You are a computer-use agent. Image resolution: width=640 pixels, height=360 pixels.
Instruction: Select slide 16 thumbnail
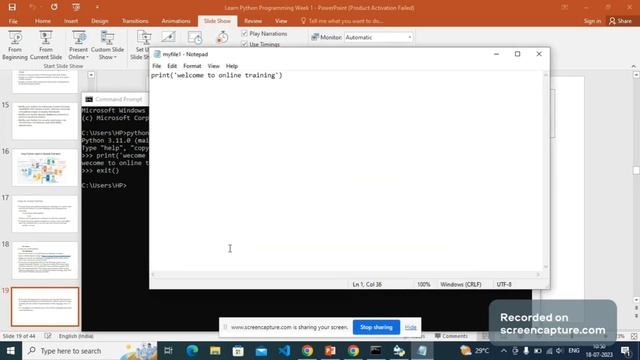pyautogui.click(x=45, y=167)
